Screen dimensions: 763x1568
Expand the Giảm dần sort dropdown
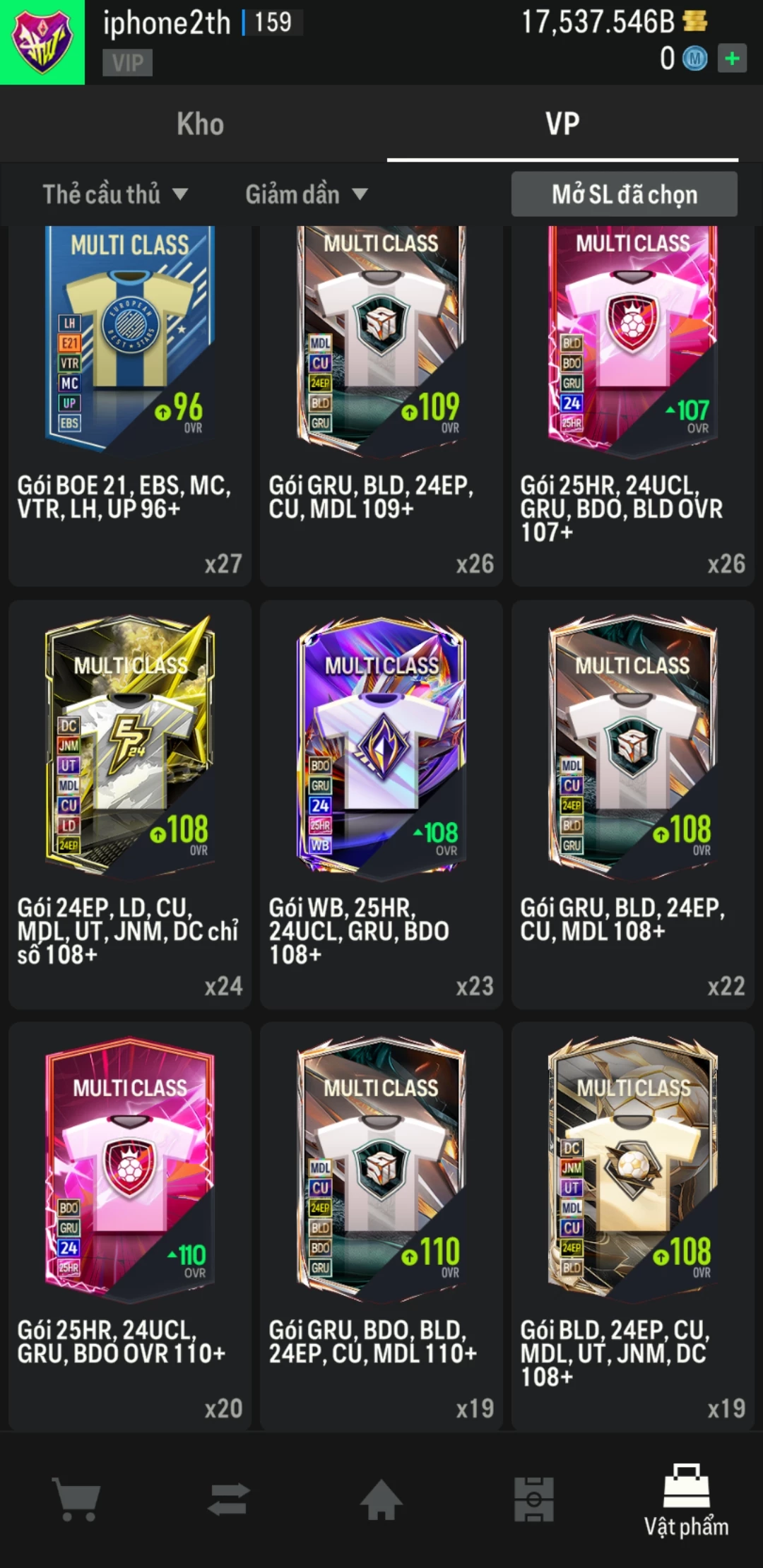[x=307, y=194]
